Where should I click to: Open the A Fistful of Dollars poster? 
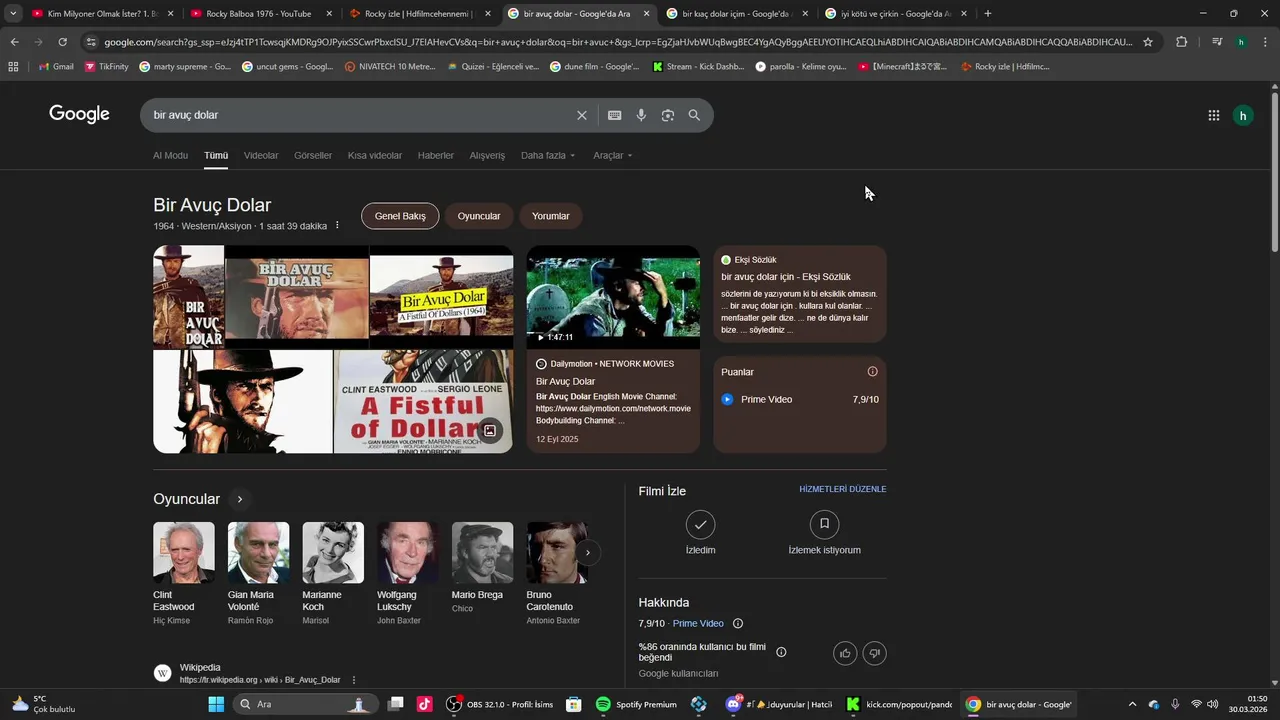point(423,401)
